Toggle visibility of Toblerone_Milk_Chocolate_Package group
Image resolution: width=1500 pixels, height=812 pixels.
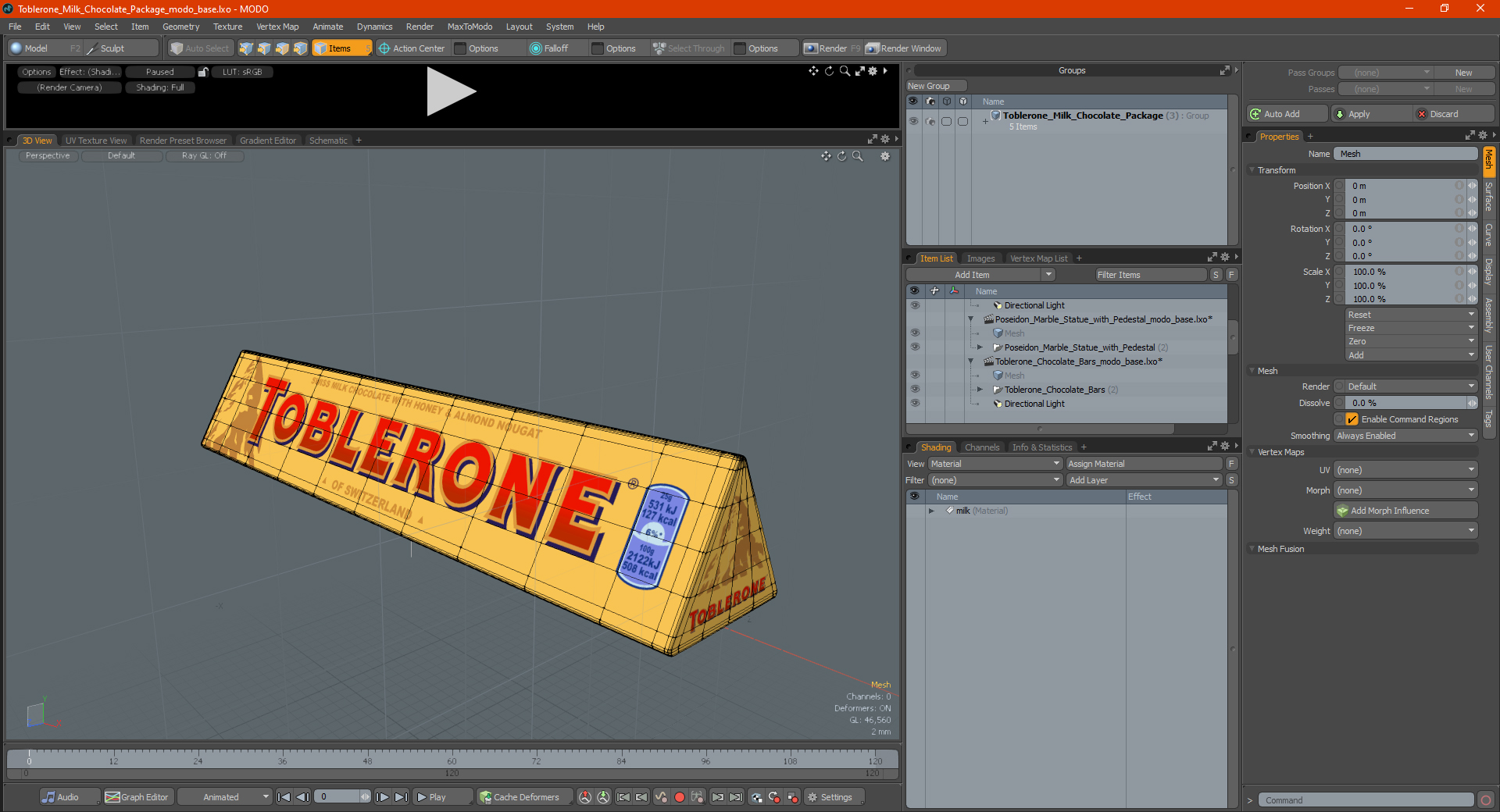pos(913,121)
